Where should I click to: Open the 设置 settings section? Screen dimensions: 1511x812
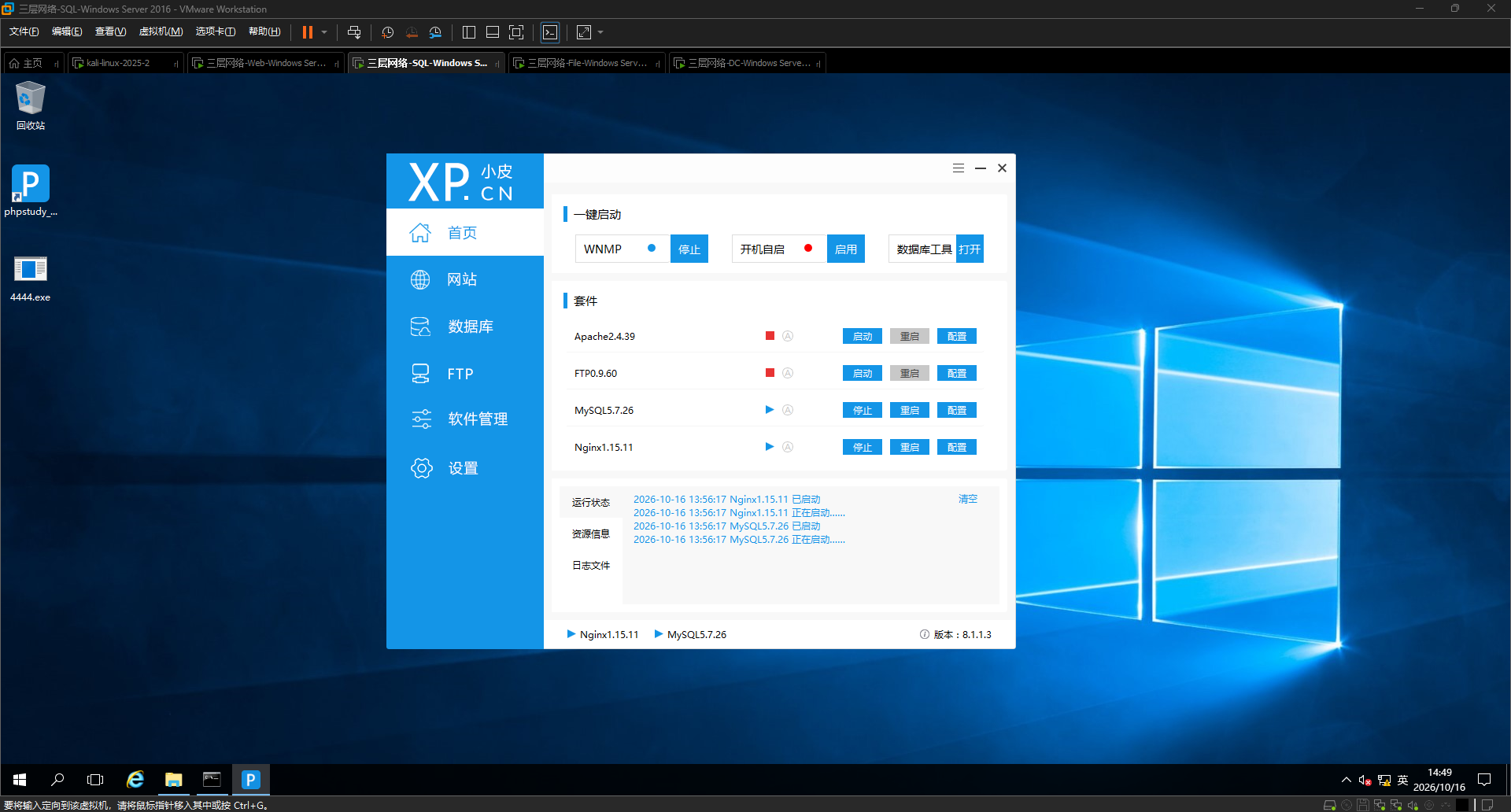tap(464, 468)
